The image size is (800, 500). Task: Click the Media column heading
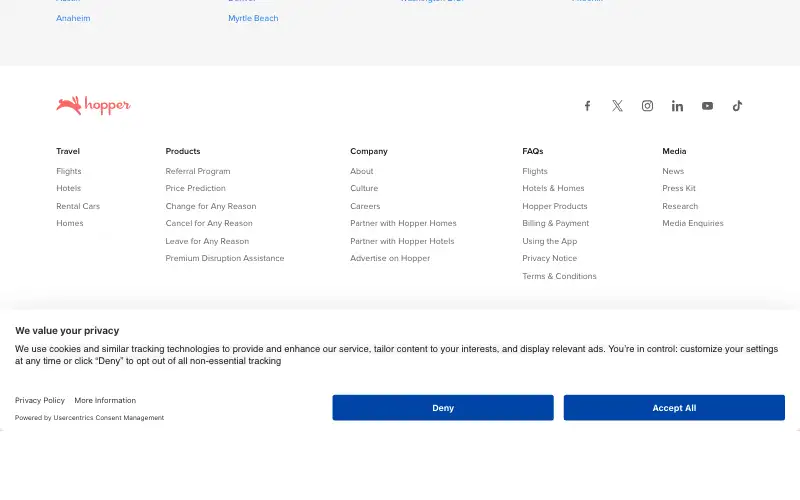[674, 151]
